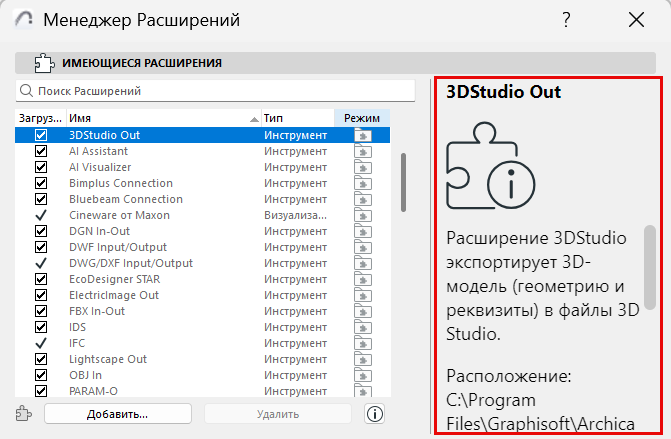Screen dimensions: 671x439
Task: Open the help question mark
Action: tap(566, 20)
